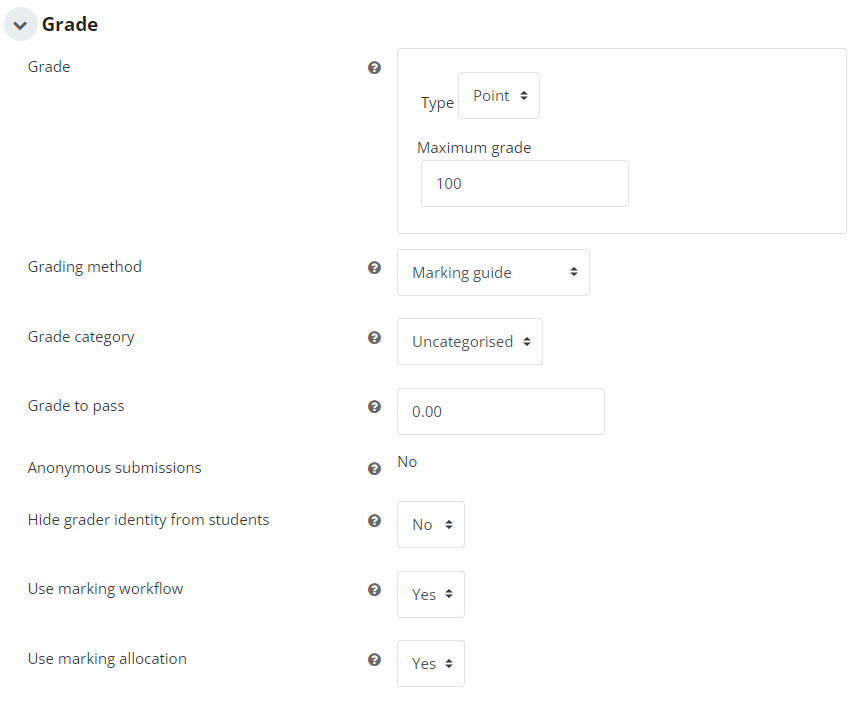852x705 pixels.
Task: Click the Maximum grade input field
Action: click(525, 184)
